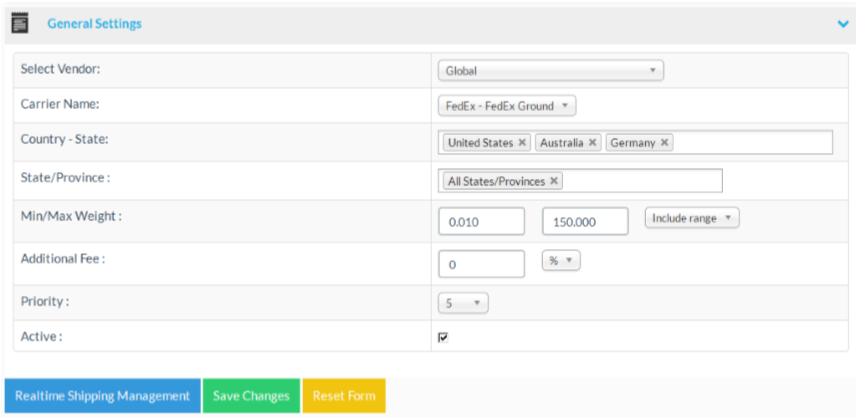
Task: Open Carrier Name FedEx Ground dropdown
Action: click(x=507, y=106)
